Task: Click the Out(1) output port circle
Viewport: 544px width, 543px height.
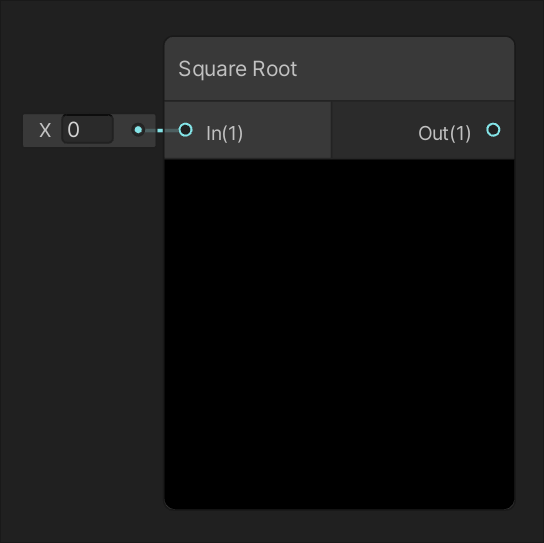Action: 493,130
